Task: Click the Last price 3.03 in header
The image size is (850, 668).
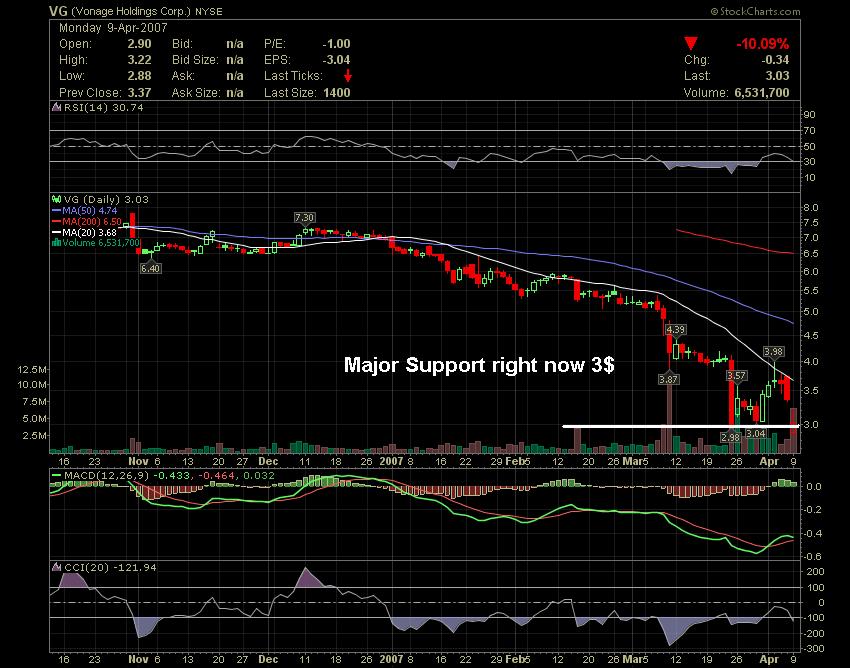Action: click(x=778, y=76)
